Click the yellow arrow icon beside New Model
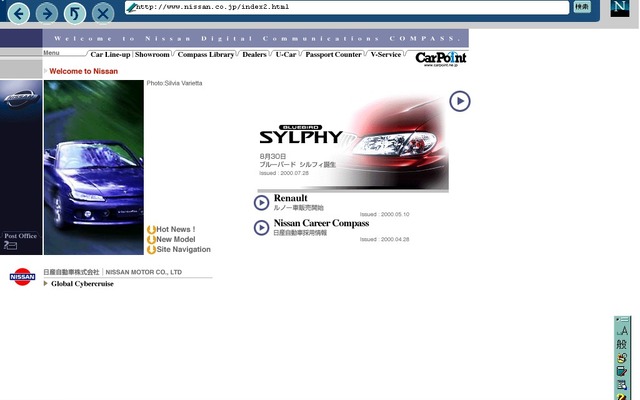640x400 pixels. [x=151, y=240]
